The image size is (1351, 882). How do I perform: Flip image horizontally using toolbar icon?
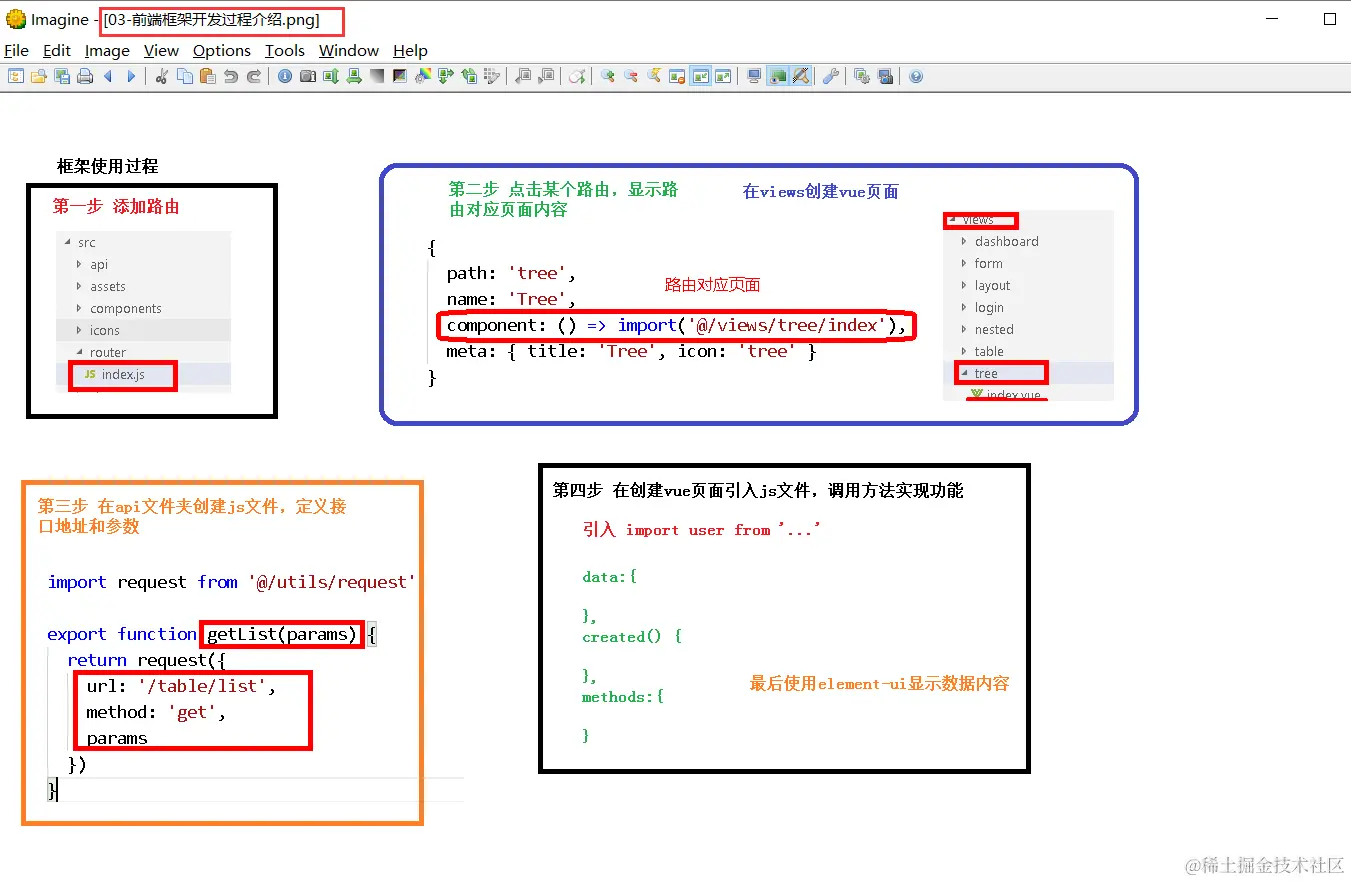354,76
